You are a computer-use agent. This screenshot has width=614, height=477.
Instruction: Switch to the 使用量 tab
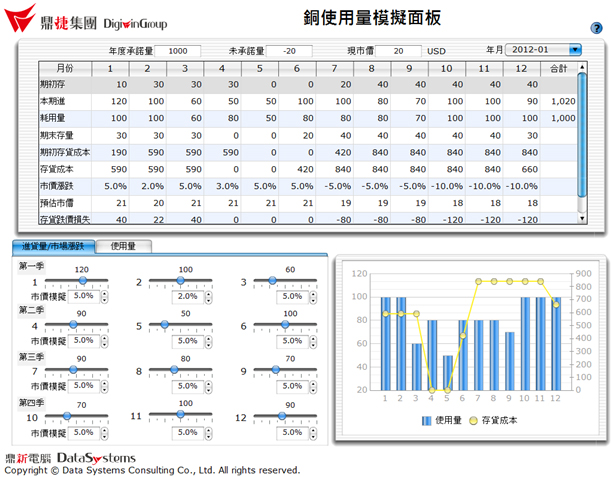[124, 245]
